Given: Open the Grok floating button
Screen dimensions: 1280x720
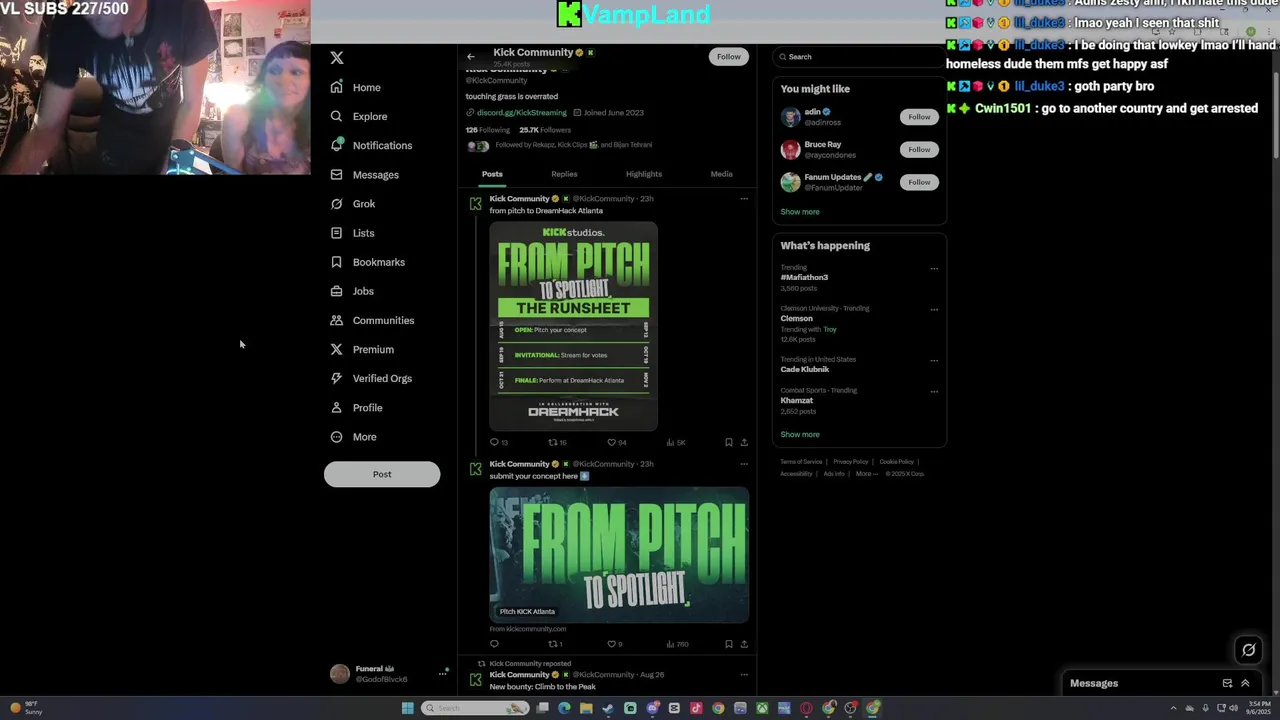Looking at the screenshot, I should [x=1249, y=650].
